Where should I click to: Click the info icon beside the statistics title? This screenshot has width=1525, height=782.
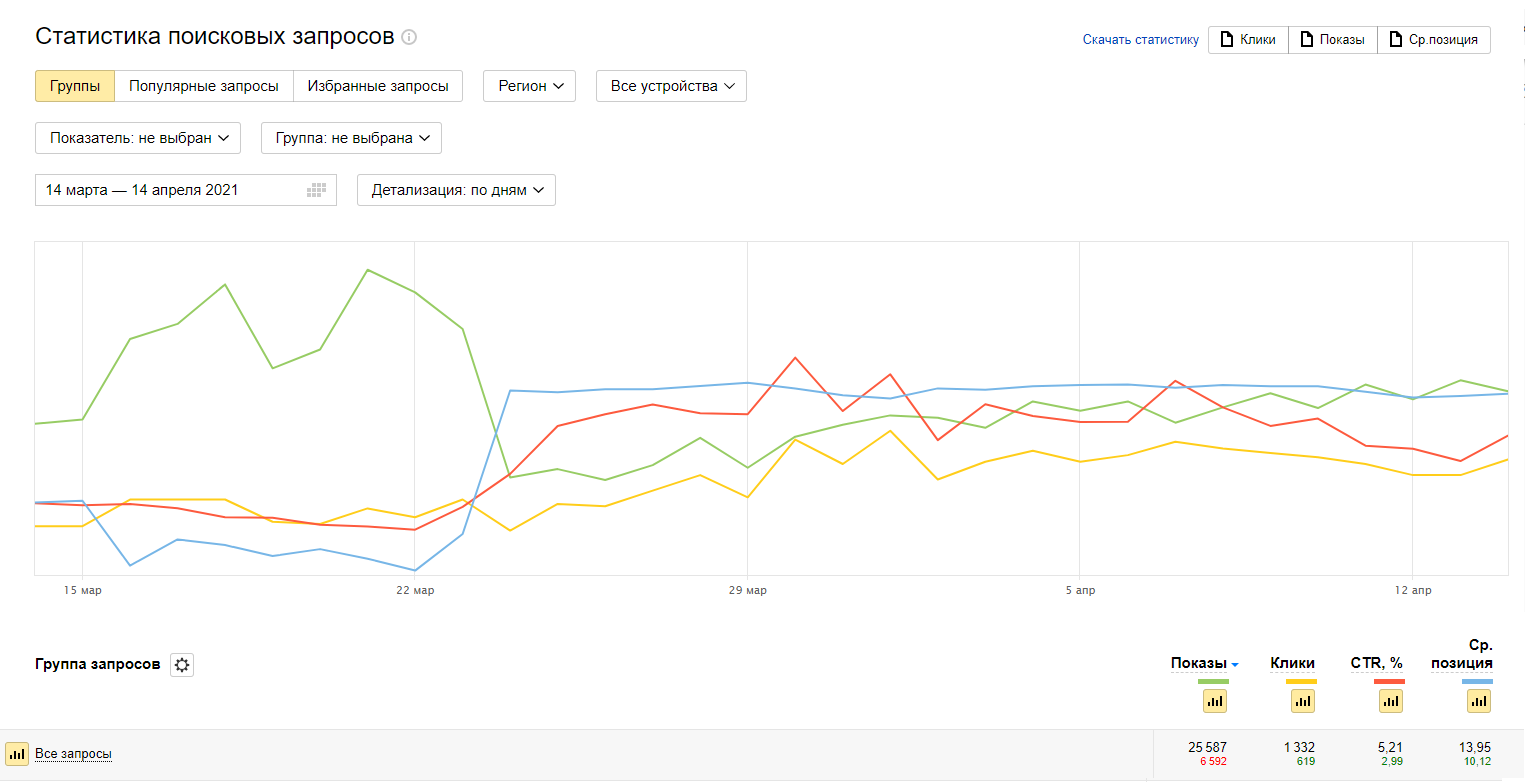pyautogui.click(x=408, y=37)
